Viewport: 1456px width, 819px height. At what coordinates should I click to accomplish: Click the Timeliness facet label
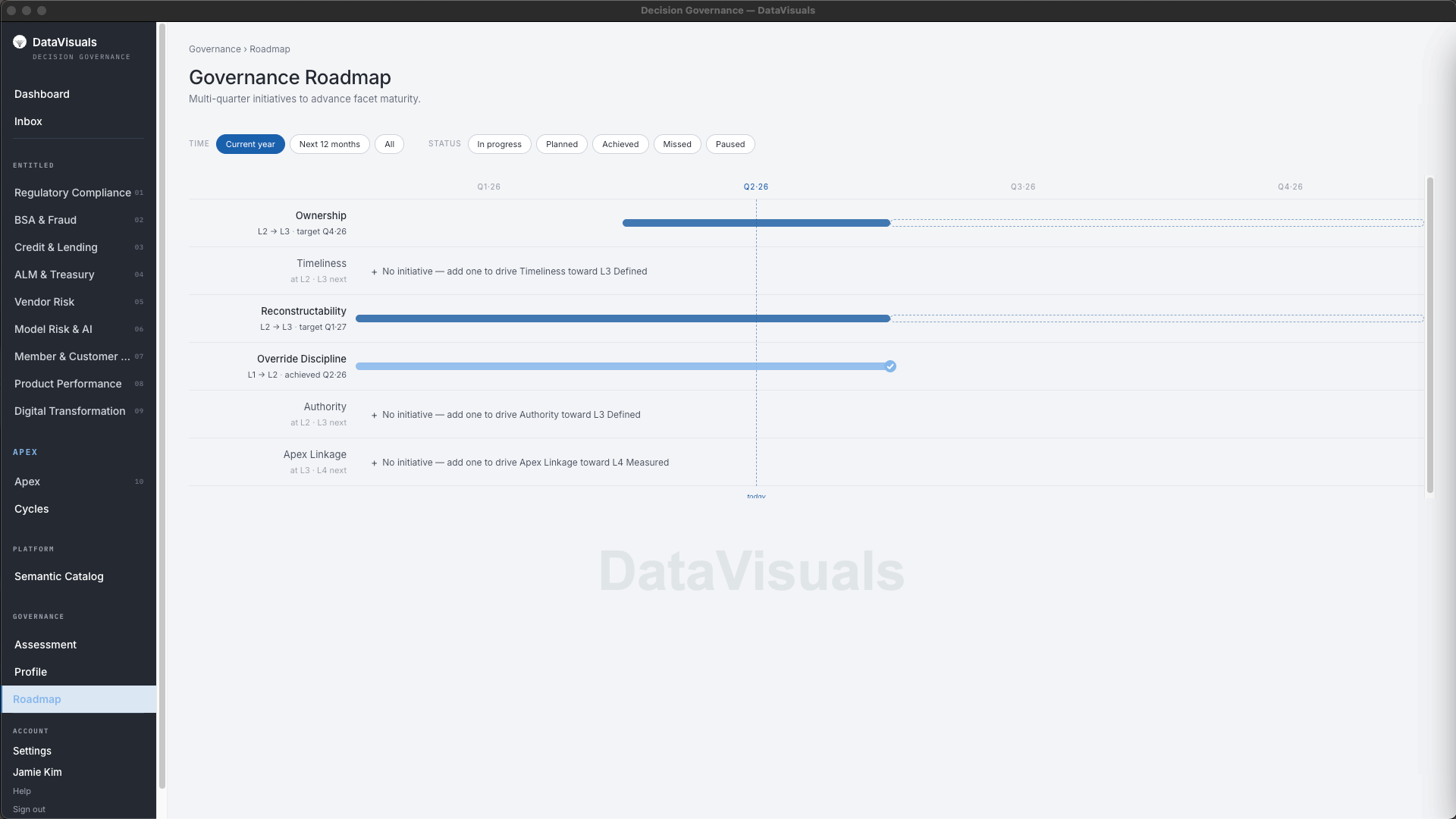point(322,263)
